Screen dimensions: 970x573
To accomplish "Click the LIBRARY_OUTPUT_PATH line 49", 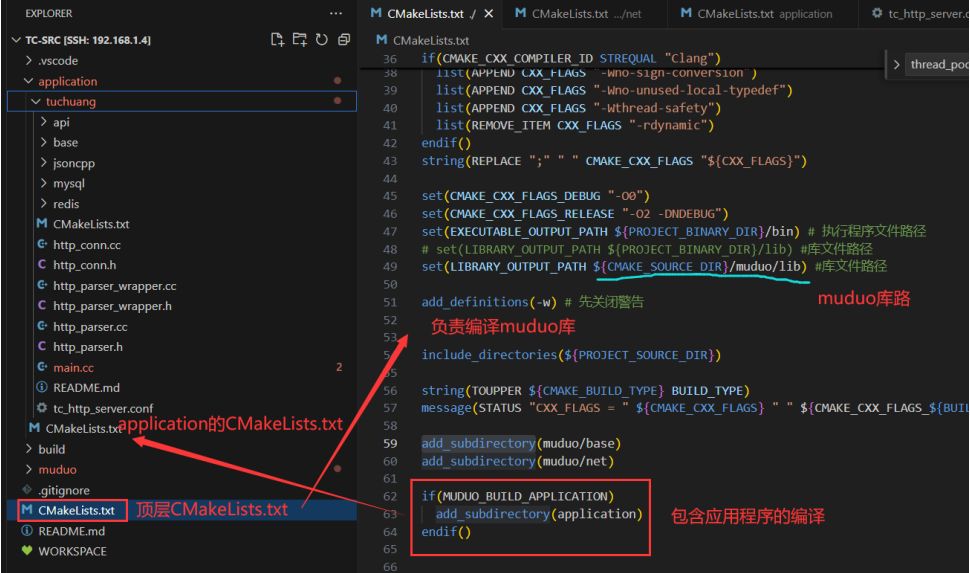I will (x=614, y=267).
